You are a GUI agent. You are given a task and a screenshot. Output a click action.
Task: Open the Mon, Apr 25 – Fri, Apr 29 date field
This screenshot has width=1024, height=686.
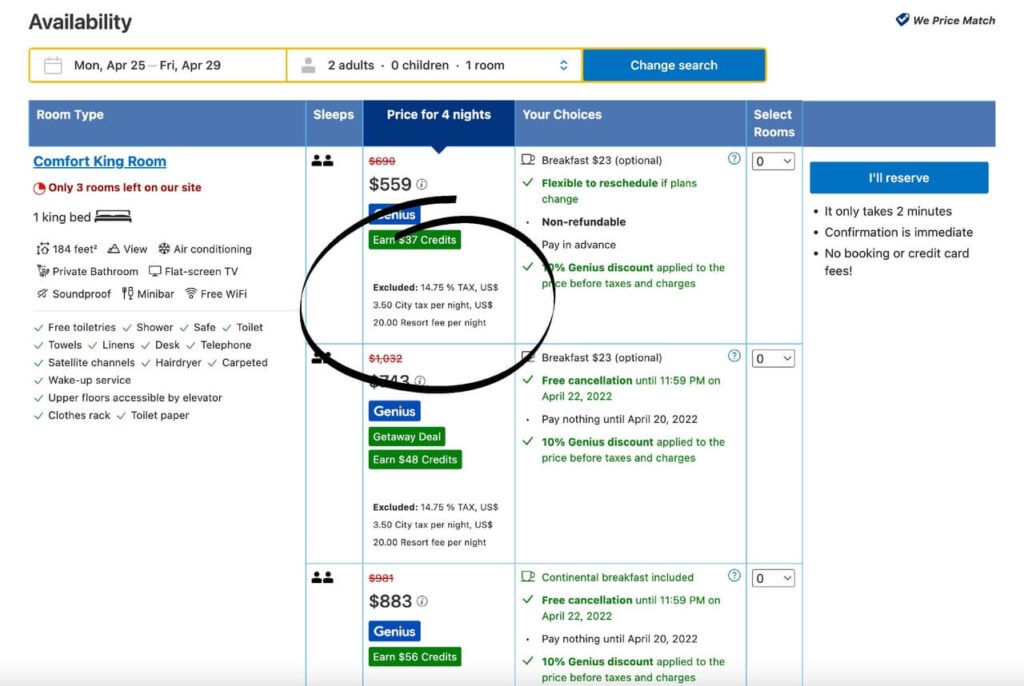158,65
